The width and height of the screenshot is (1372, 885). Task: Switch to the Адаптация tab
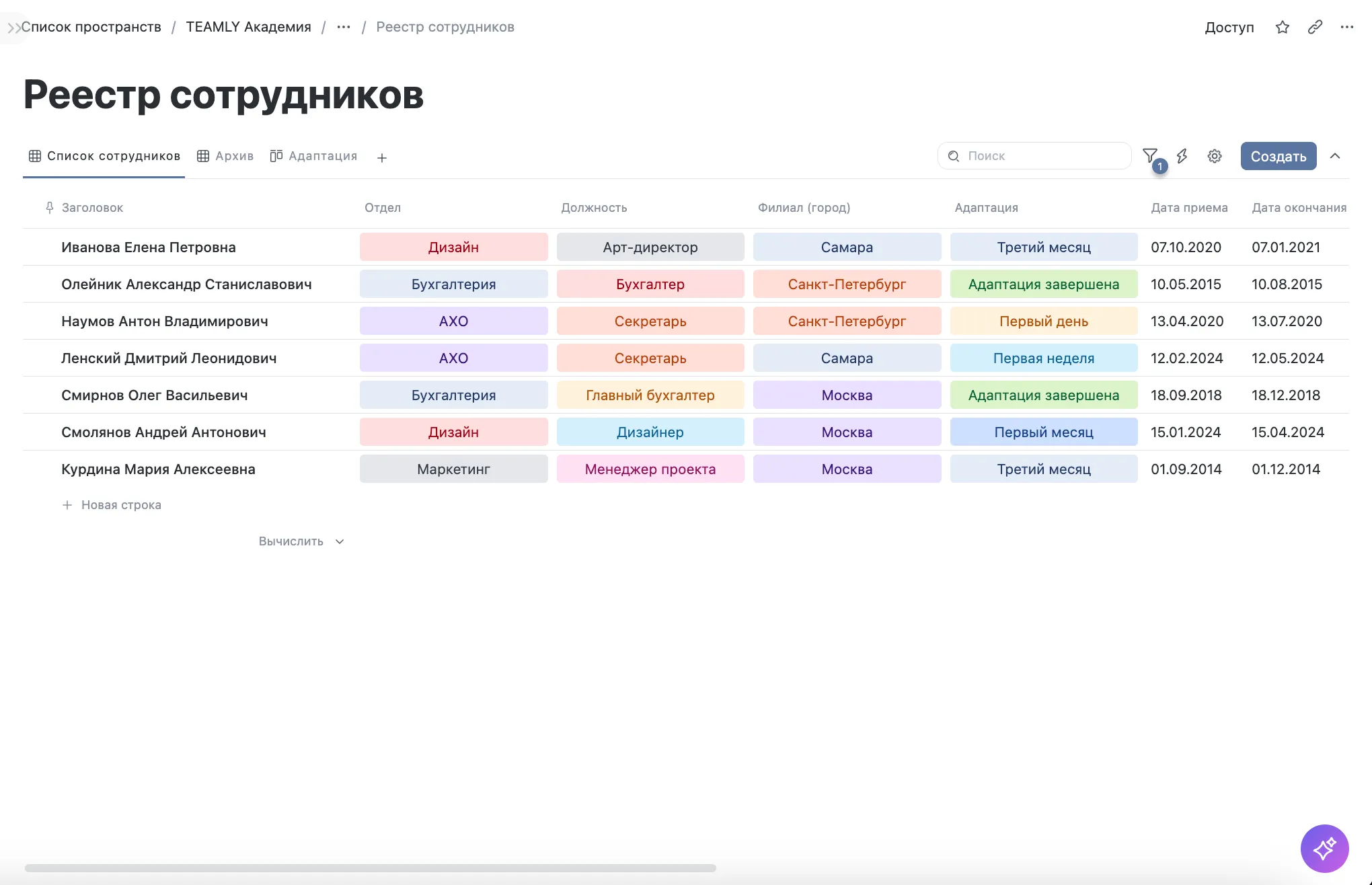click(x=313, y=156)
